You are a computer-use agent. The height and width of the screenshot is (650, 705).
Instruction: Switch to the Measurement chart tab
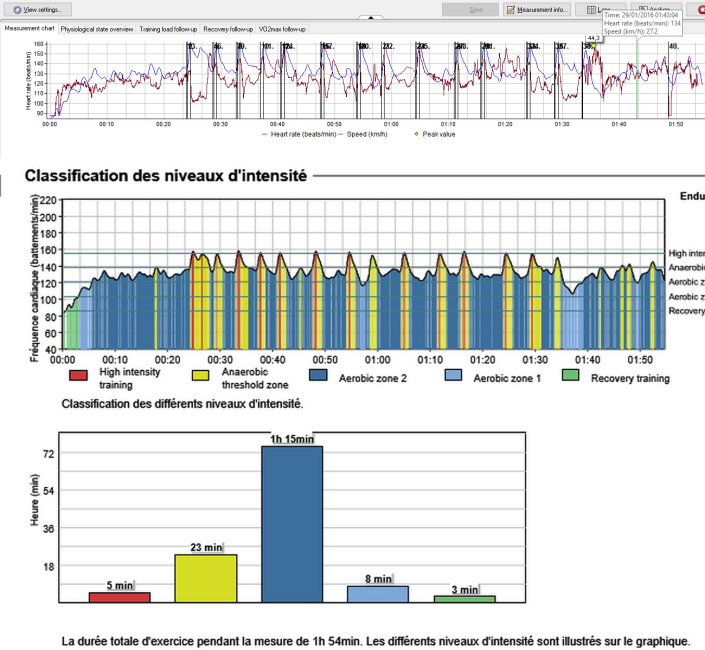(x=29, y=29)
